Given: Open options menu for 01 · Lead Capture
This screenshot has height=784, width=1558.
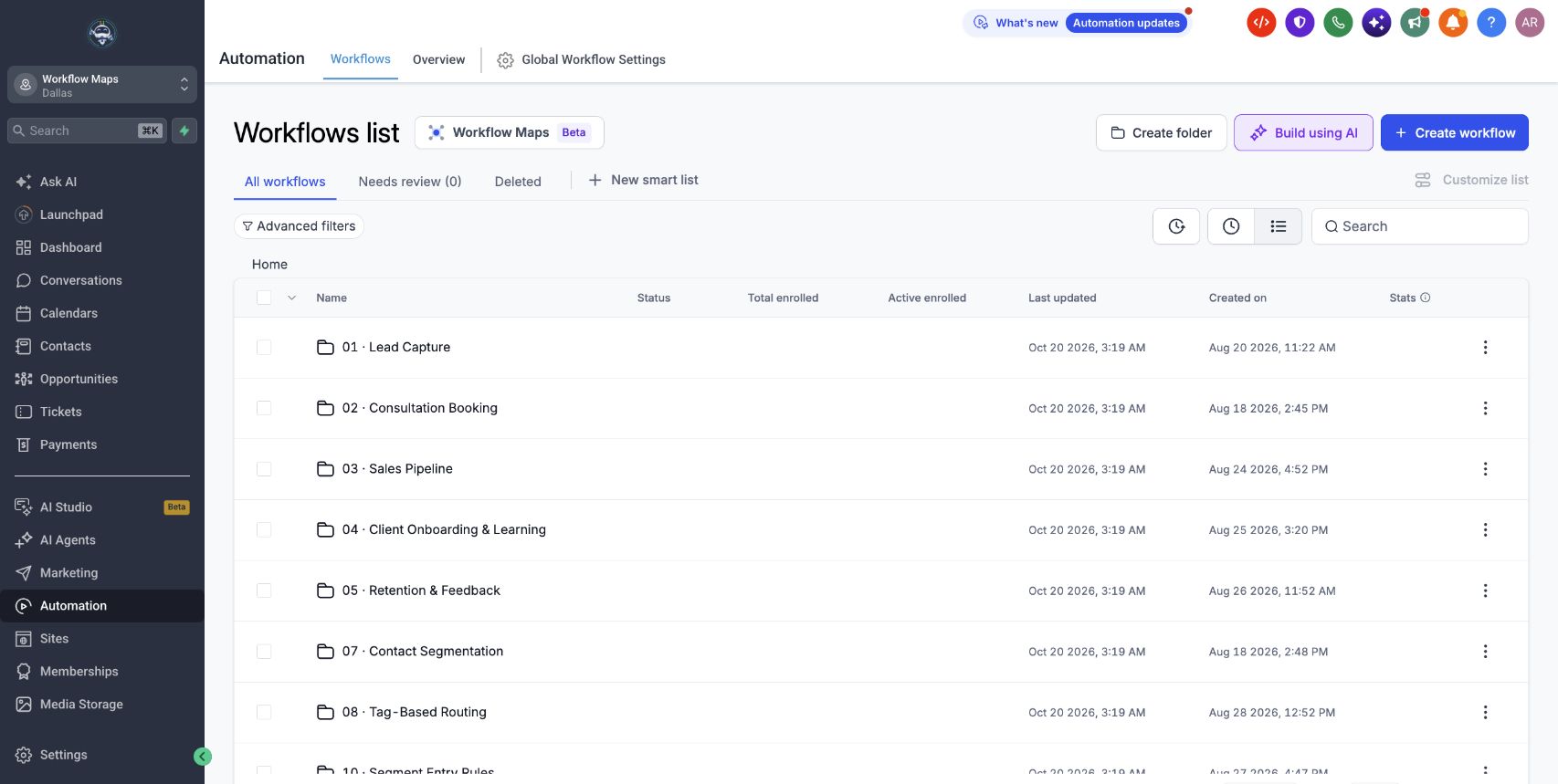Looking at the screenshot, I should (1485, 348).
